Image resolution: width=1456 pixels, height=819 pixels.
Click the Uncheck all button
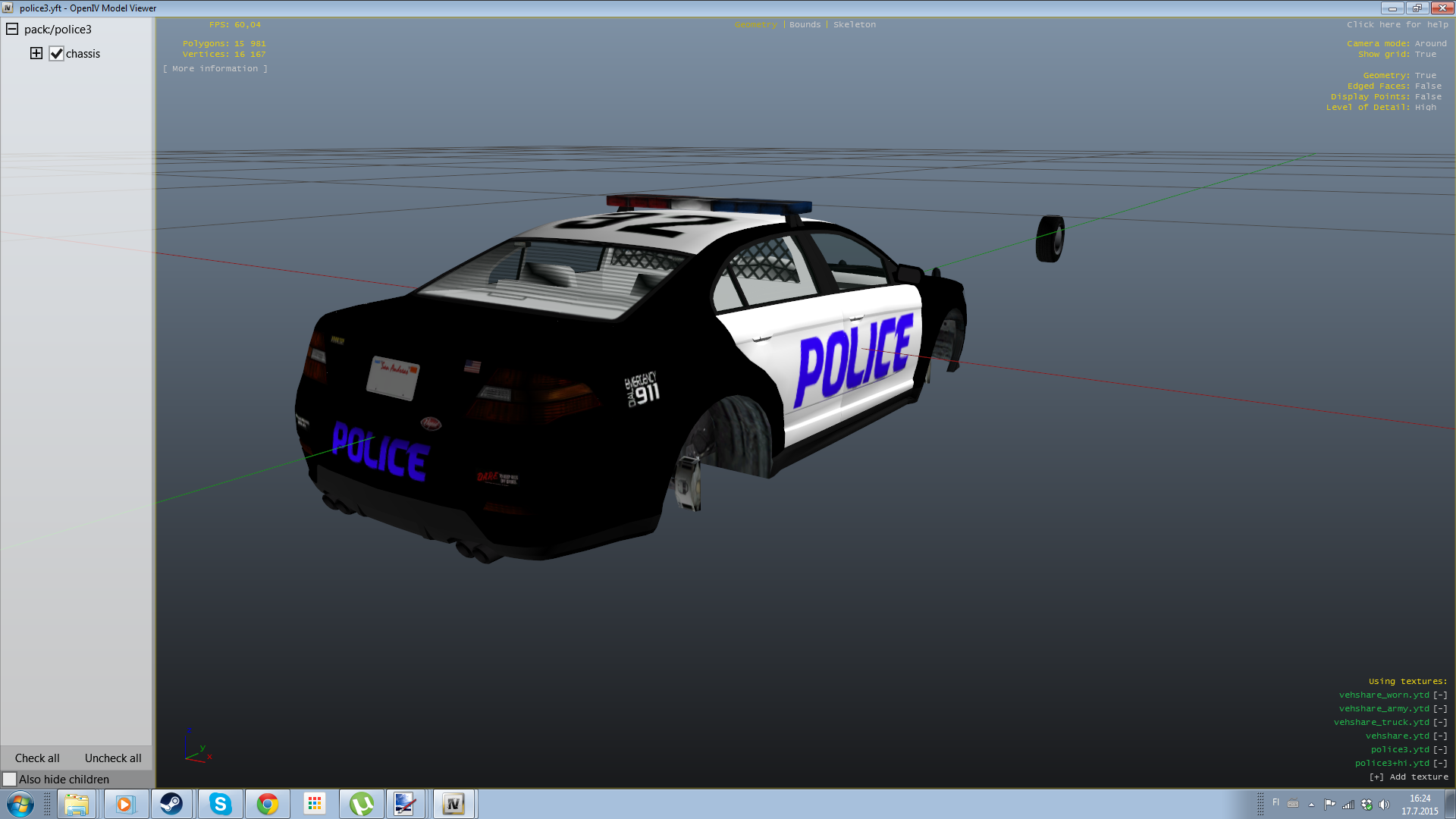tap(113, 758)
